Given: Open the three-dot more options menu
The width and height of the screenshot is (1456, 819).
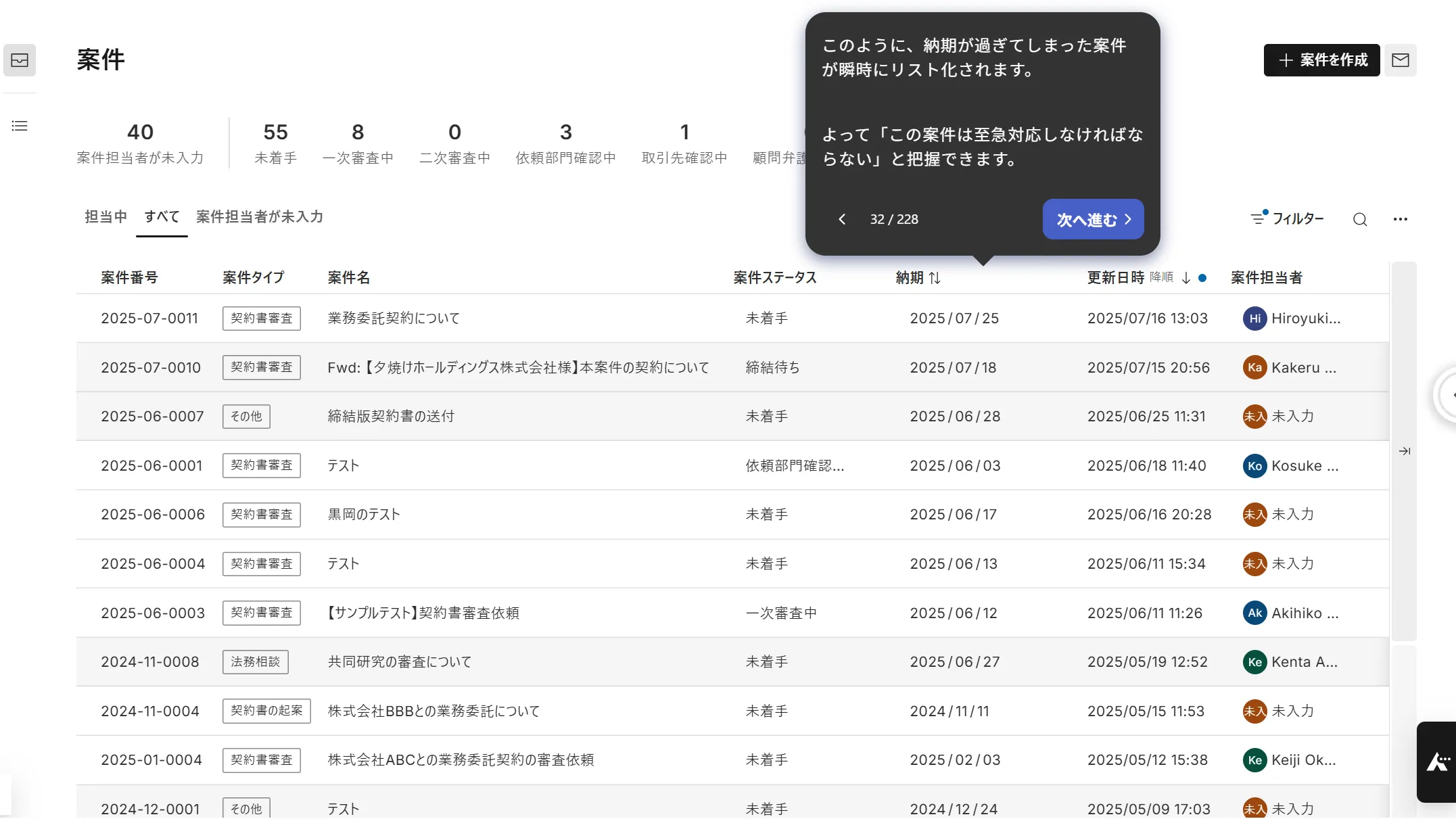Looking at the screenshot, I should coord(1401,219).
